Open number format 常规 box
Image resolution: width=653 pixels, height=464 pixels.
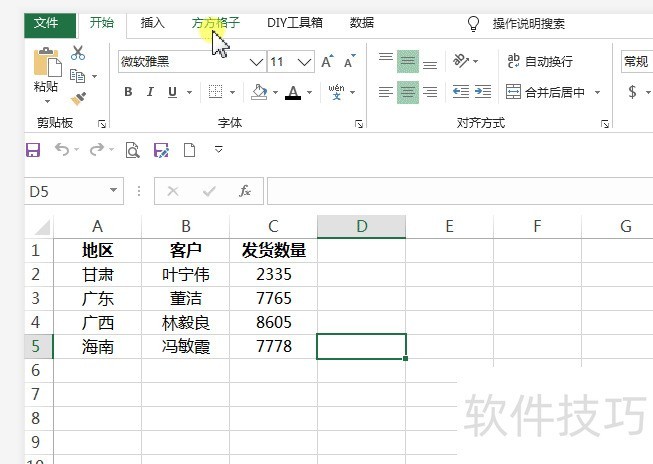pyautogui.click(x=637, y=62)
